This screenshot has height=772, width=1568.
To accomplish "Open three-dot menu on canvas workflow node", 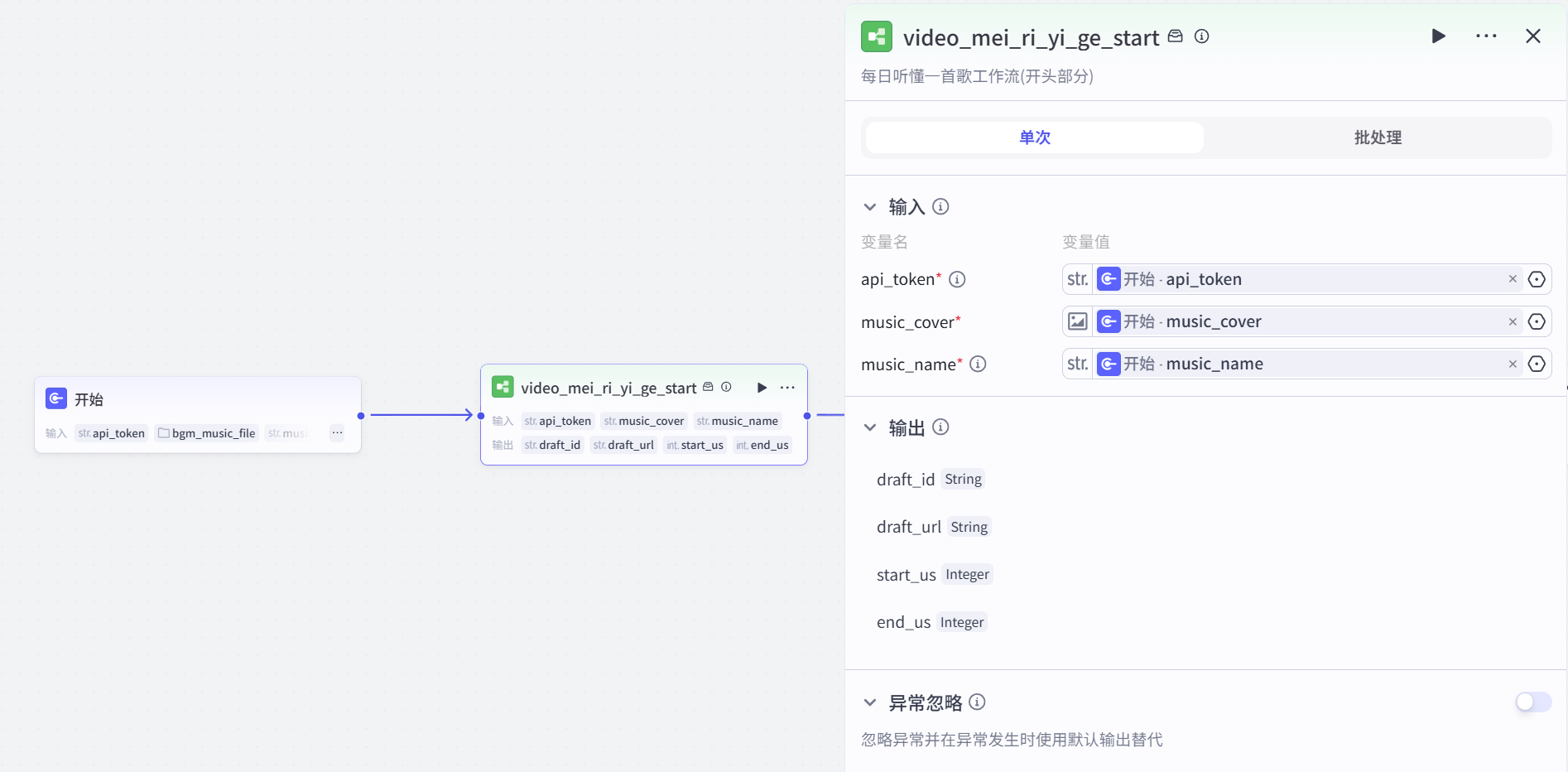I will pyautogui.click(x=787, y=388).
